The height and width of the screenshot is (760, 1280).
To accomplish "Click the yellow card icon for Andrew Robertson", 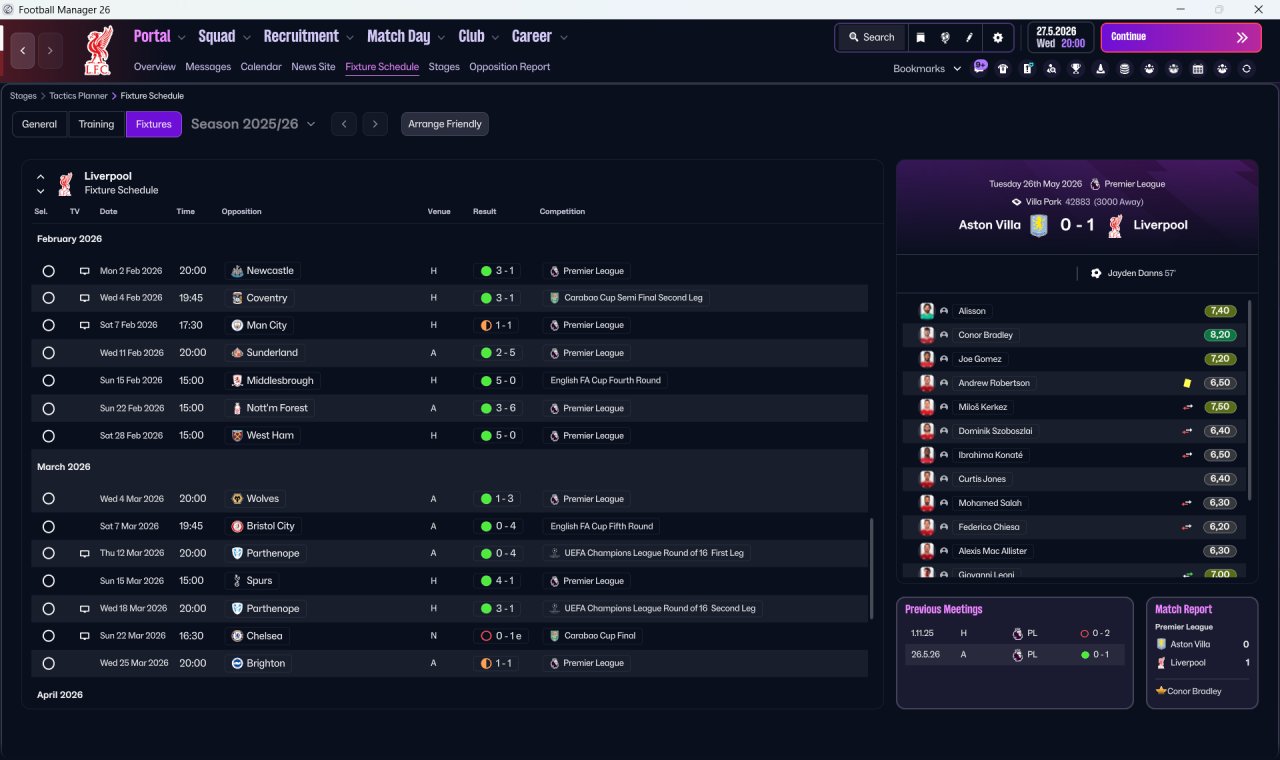I will (1187, 383).
